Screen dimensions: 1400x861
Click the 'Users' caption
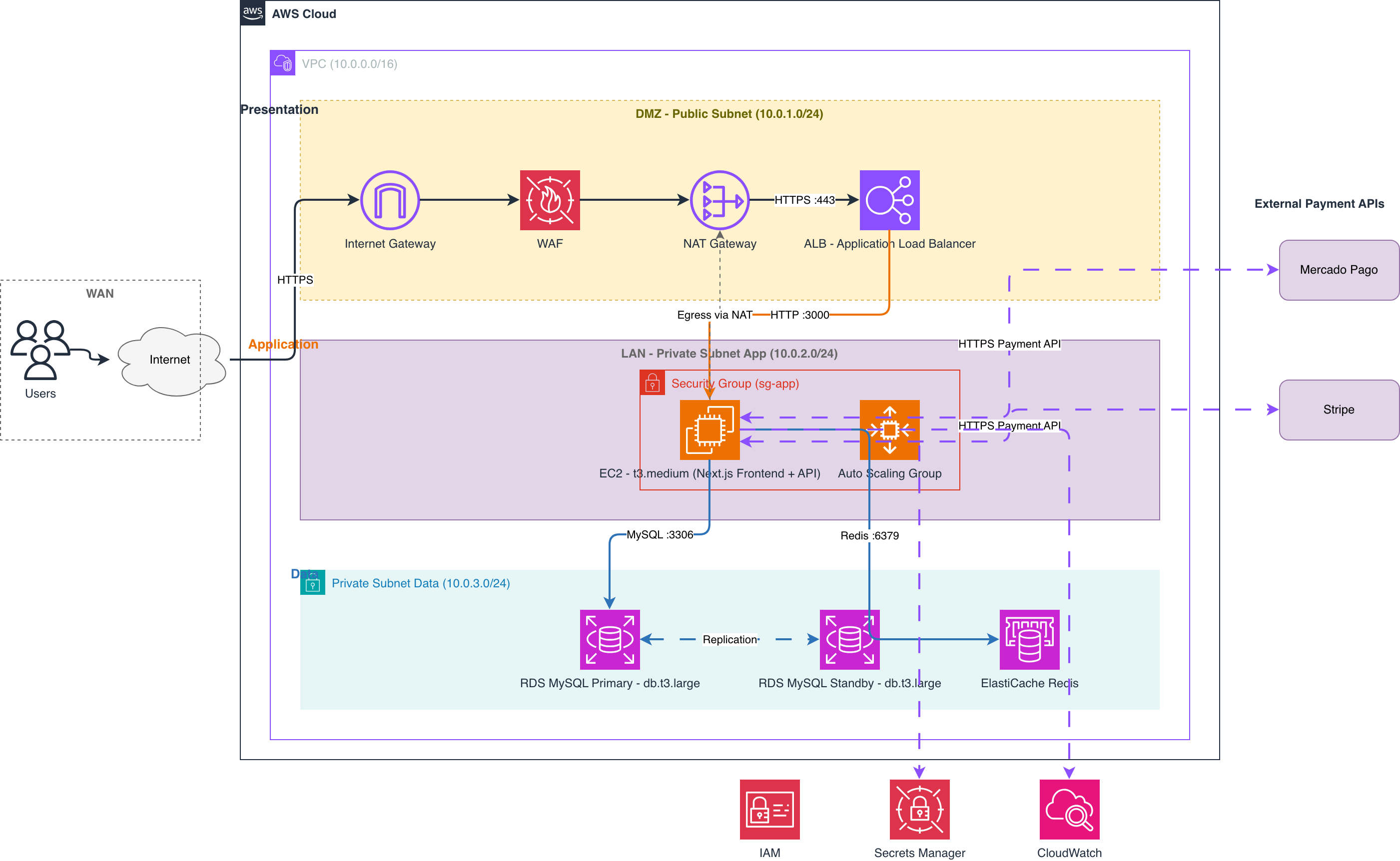coord(40,394)
